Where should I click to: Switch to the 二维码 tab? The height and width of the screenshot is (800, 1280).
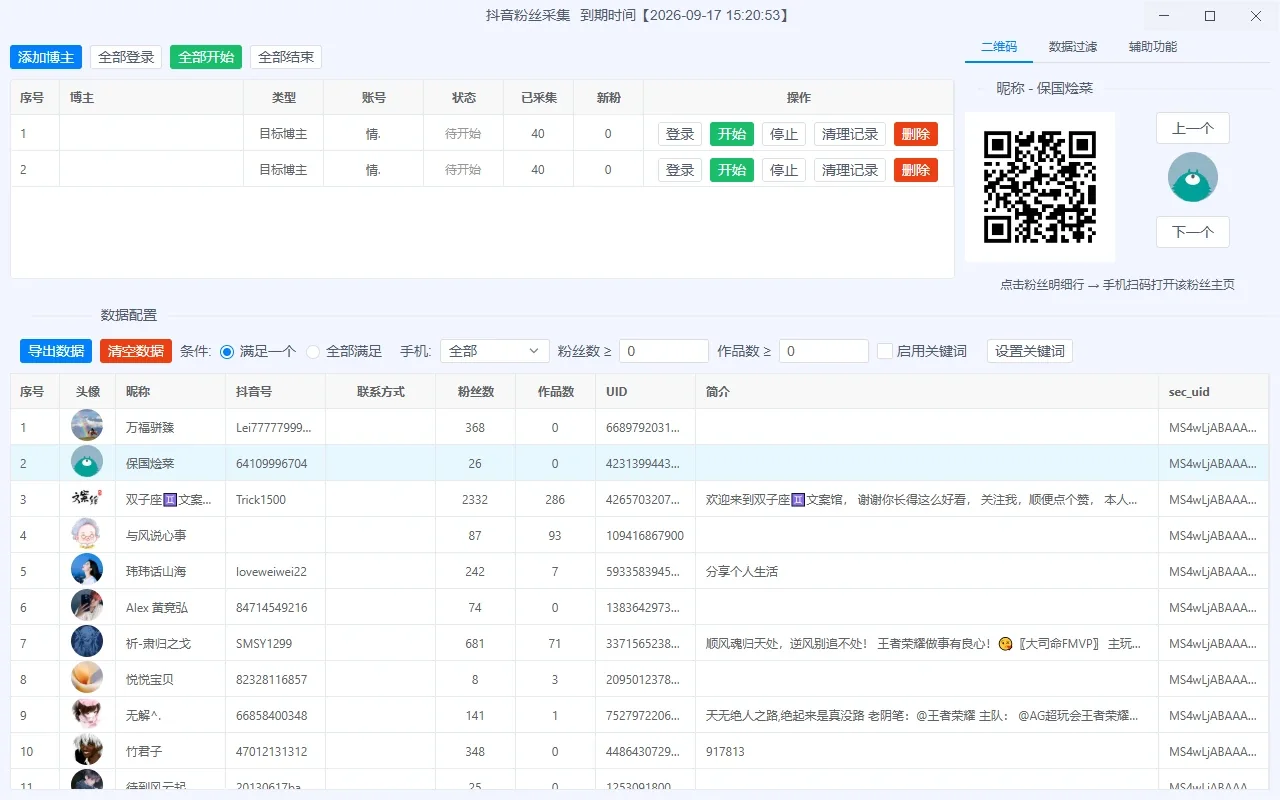999,46
